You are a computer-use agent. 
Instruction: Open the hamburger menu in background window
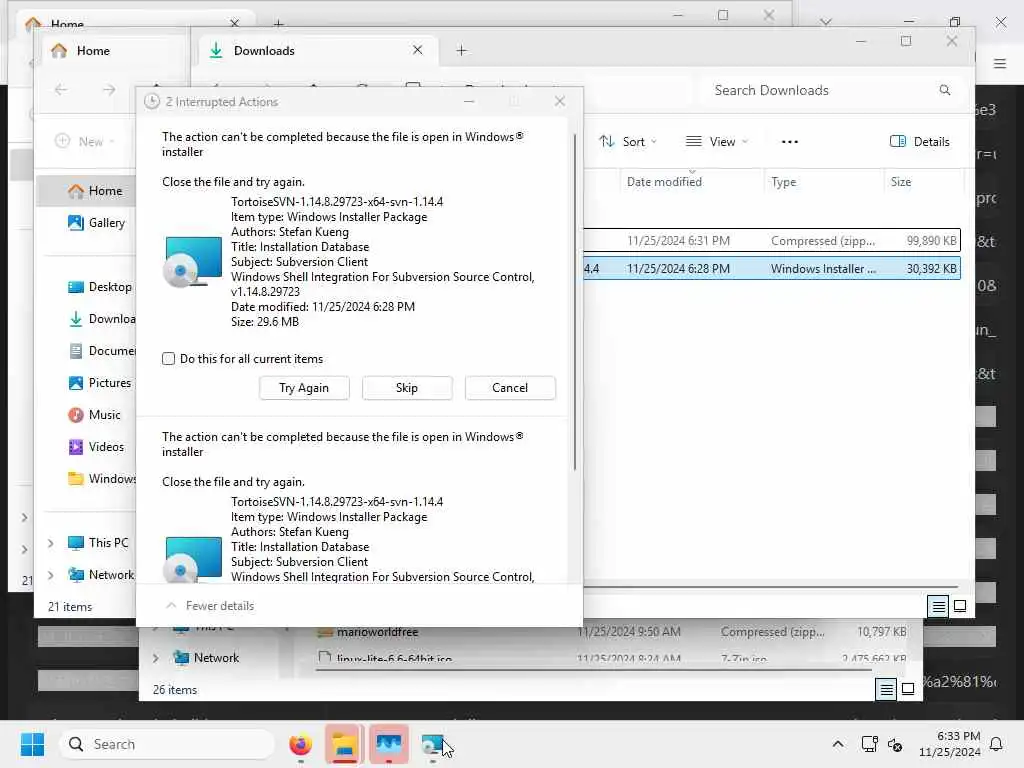pyautogui.click(x=1000, y=63)
